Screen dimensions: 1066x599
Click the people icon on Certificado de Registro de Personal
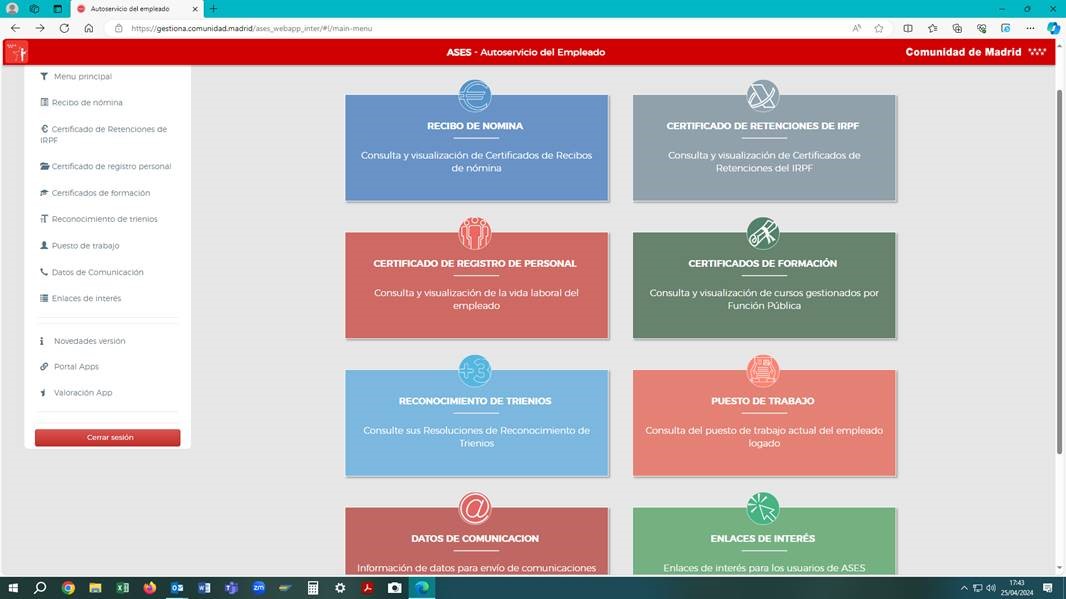pyautogui.click(x=475, y=233)
